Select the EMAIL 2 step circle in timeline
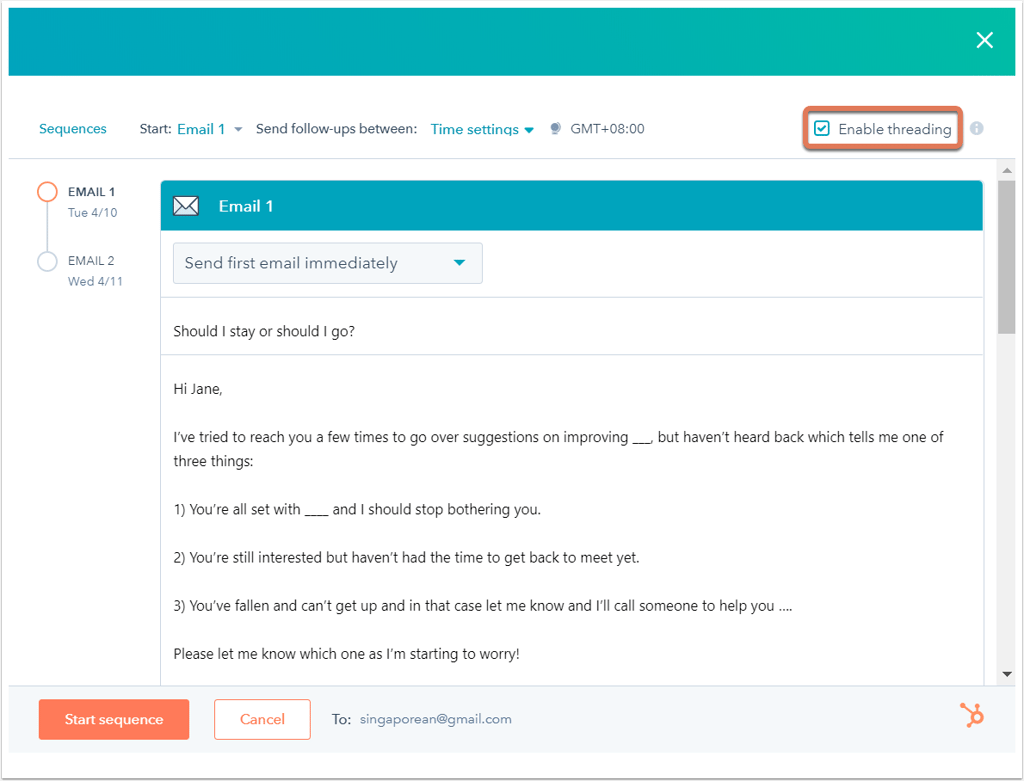Image resolution: width=1024 pixels, height=781 pixels. pos(47,261)
